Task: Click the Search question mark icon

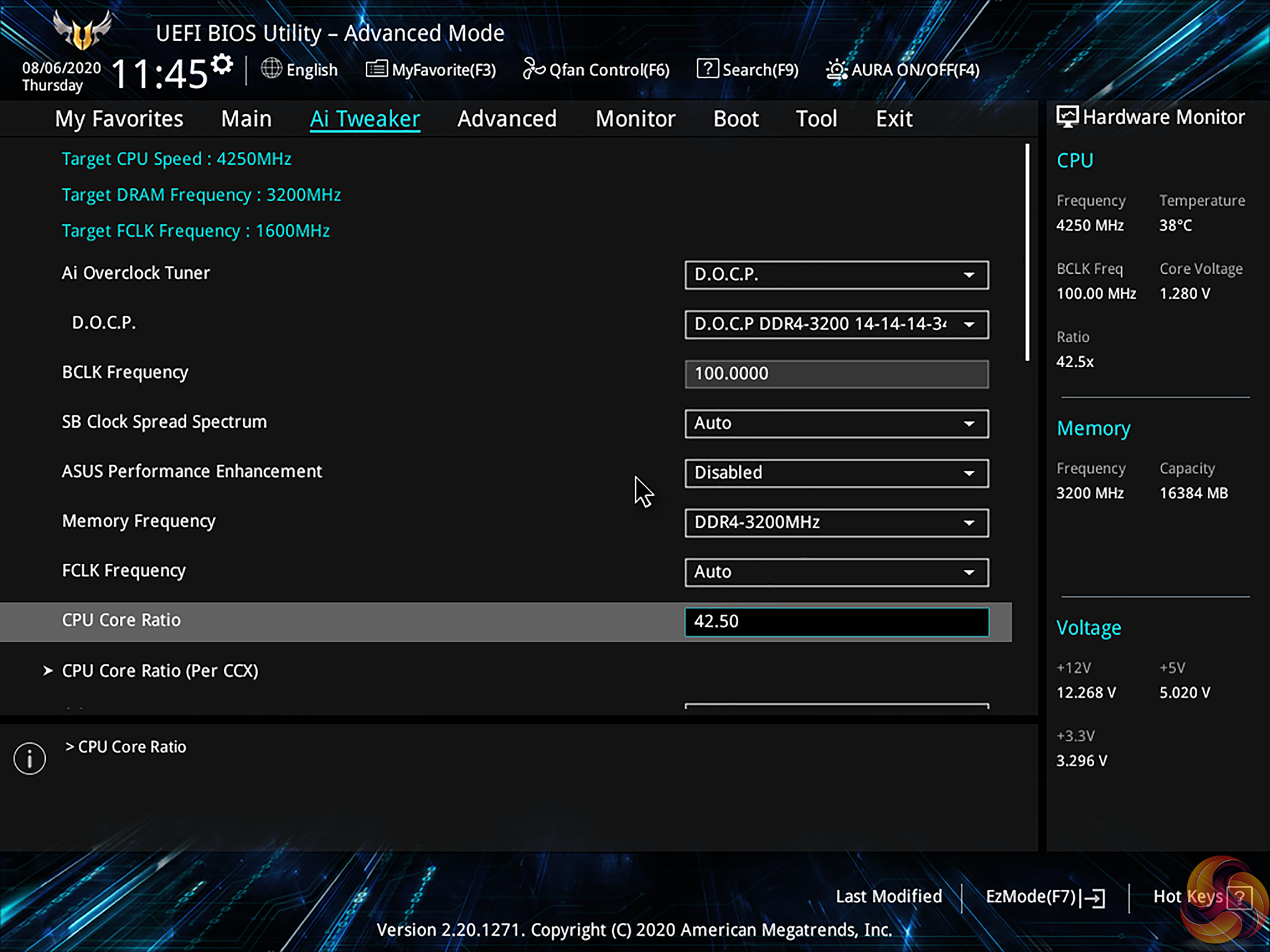Action: click(x=707, y=68)
